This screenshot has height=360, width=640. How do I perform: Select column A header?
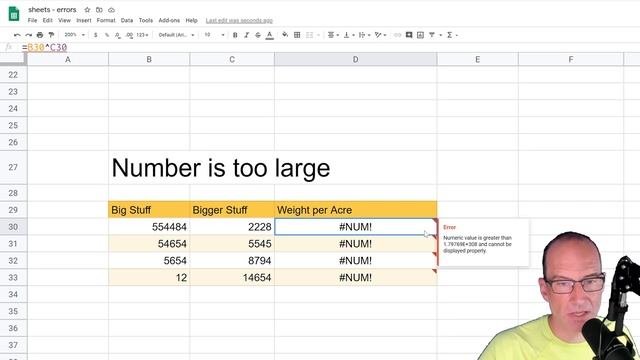tap(68, 60)
